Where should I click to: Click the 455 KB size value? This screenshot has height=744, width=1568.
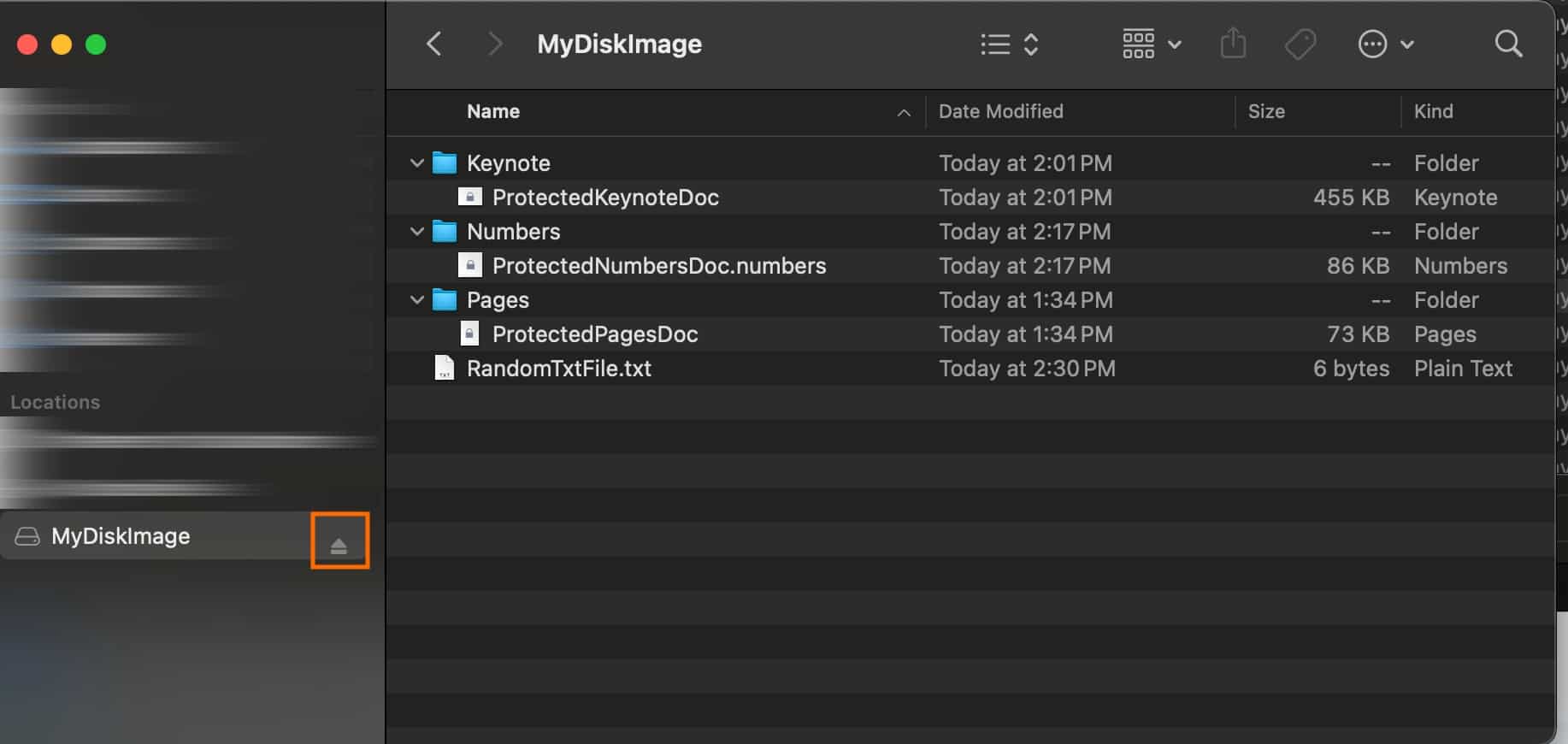1351,198
